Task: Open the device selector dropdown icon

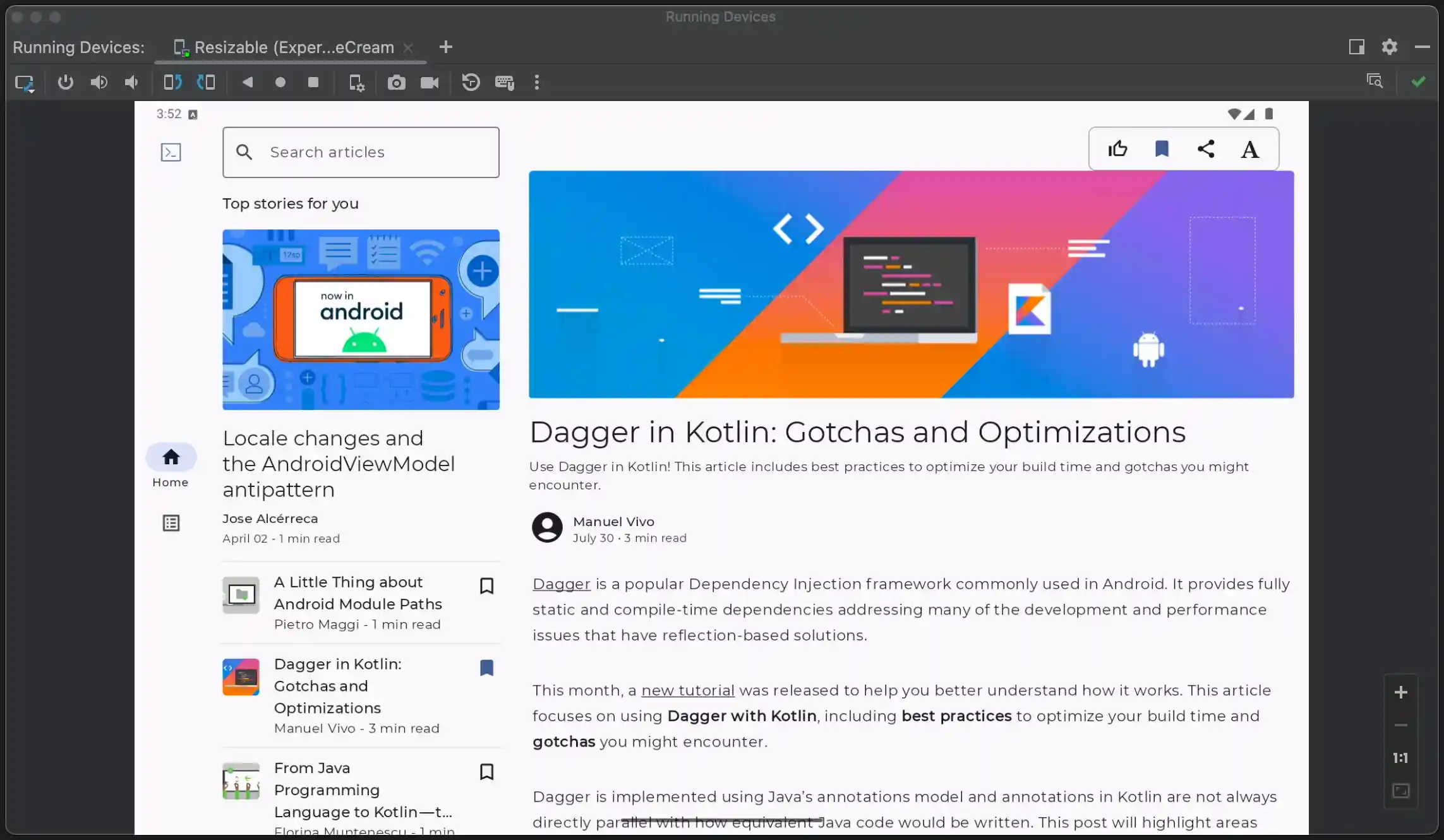Action: pyautogui.click(x=25, y=83)
